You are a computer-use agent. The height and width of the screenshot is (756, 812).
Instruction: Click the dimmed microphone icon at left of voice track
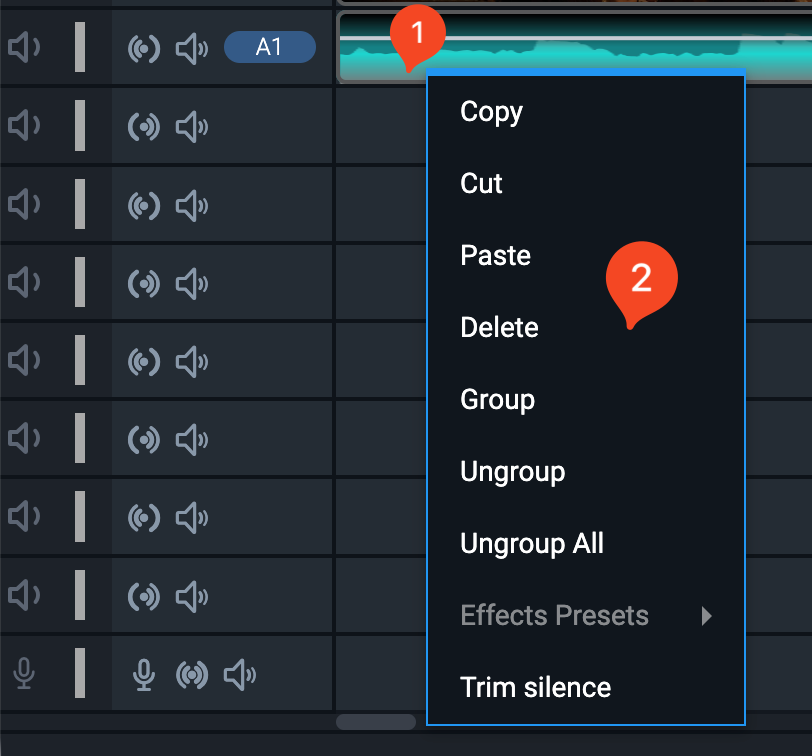24,673
